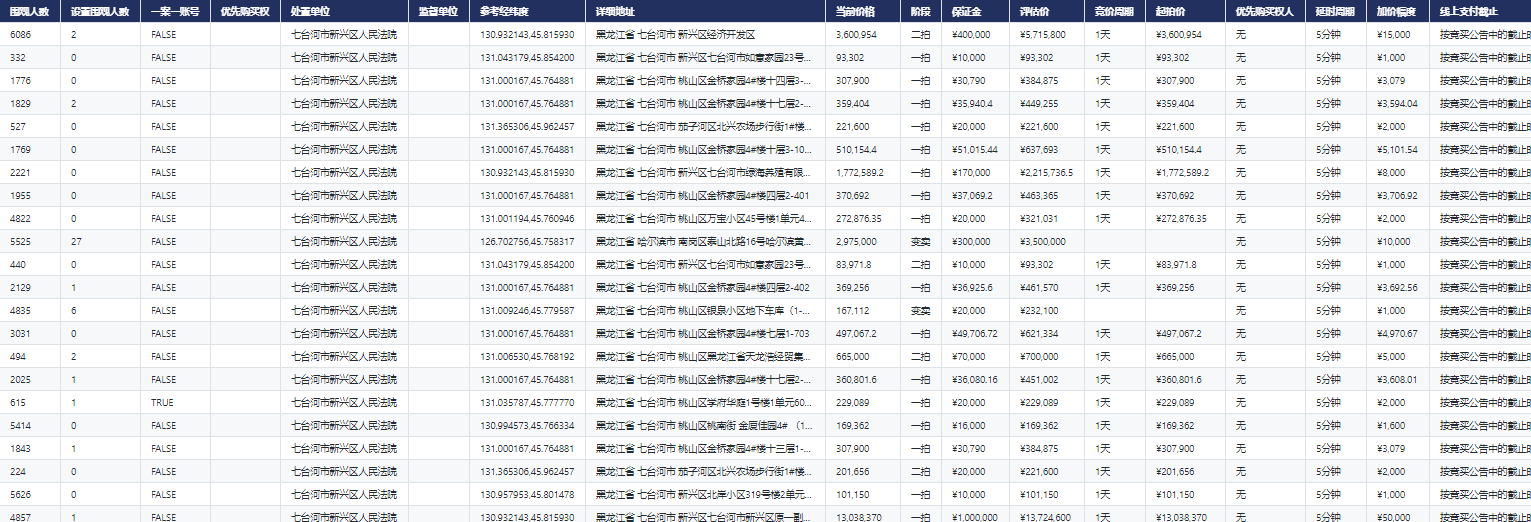Click the 设置围观人数 column header
The image size is (1531, 522).
click(101, 11)
